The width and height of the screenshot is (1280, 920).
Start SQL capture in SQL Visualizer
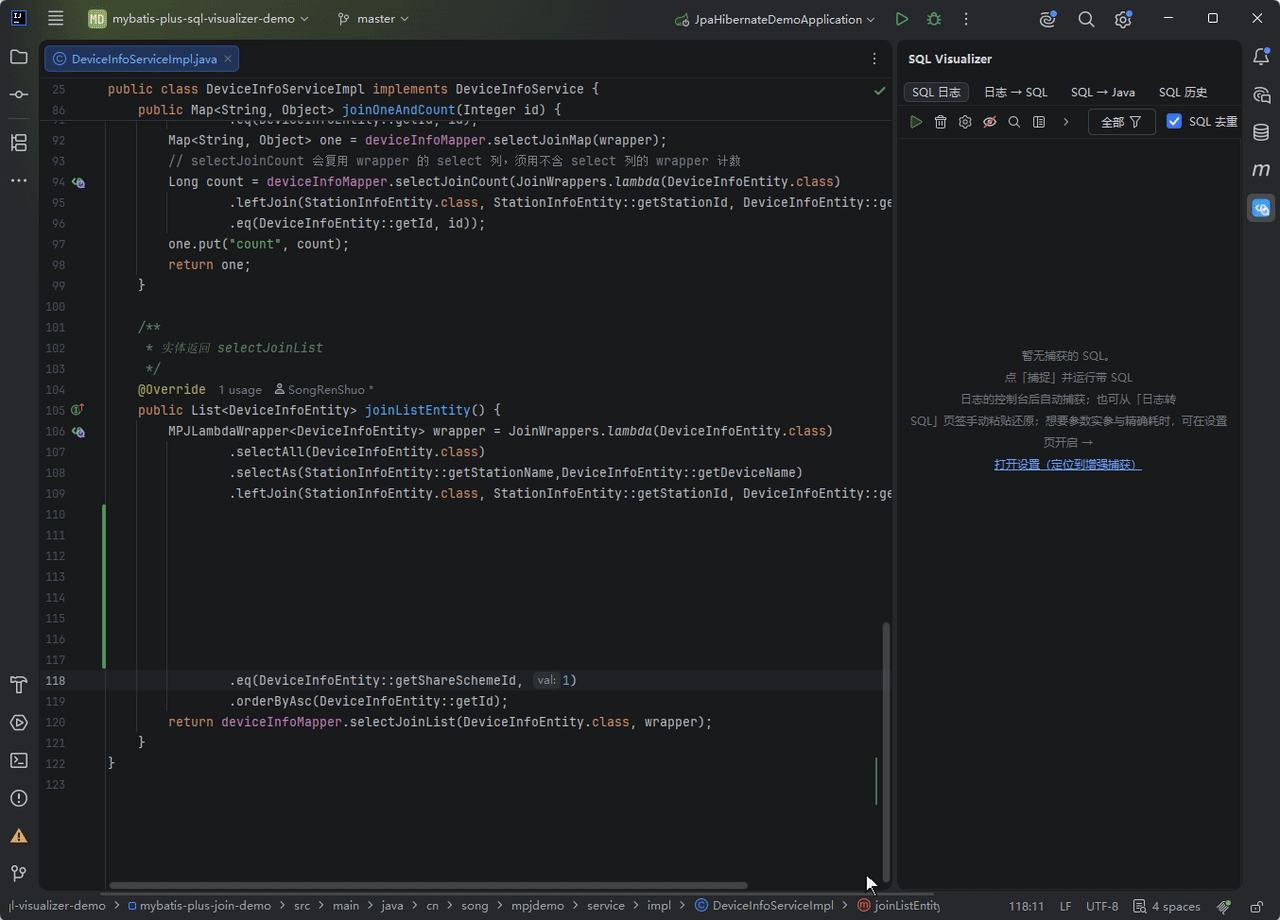click(916, 122)
